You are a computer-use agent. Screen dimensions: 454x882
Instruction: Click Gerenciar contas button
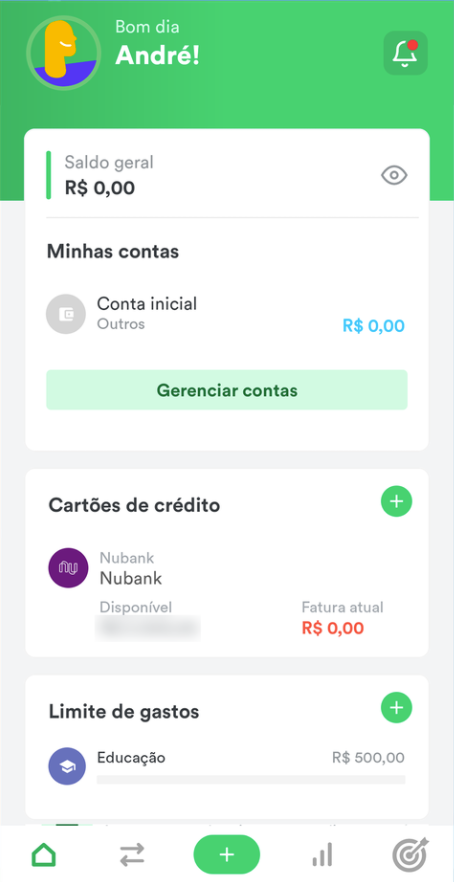tap(227, 390)
